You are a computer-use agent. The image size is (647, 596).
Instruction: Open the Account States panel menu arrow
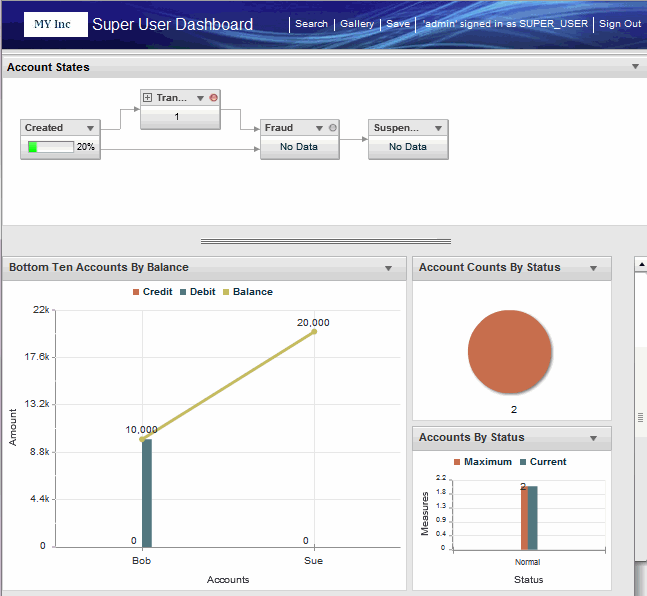point(635,67)
